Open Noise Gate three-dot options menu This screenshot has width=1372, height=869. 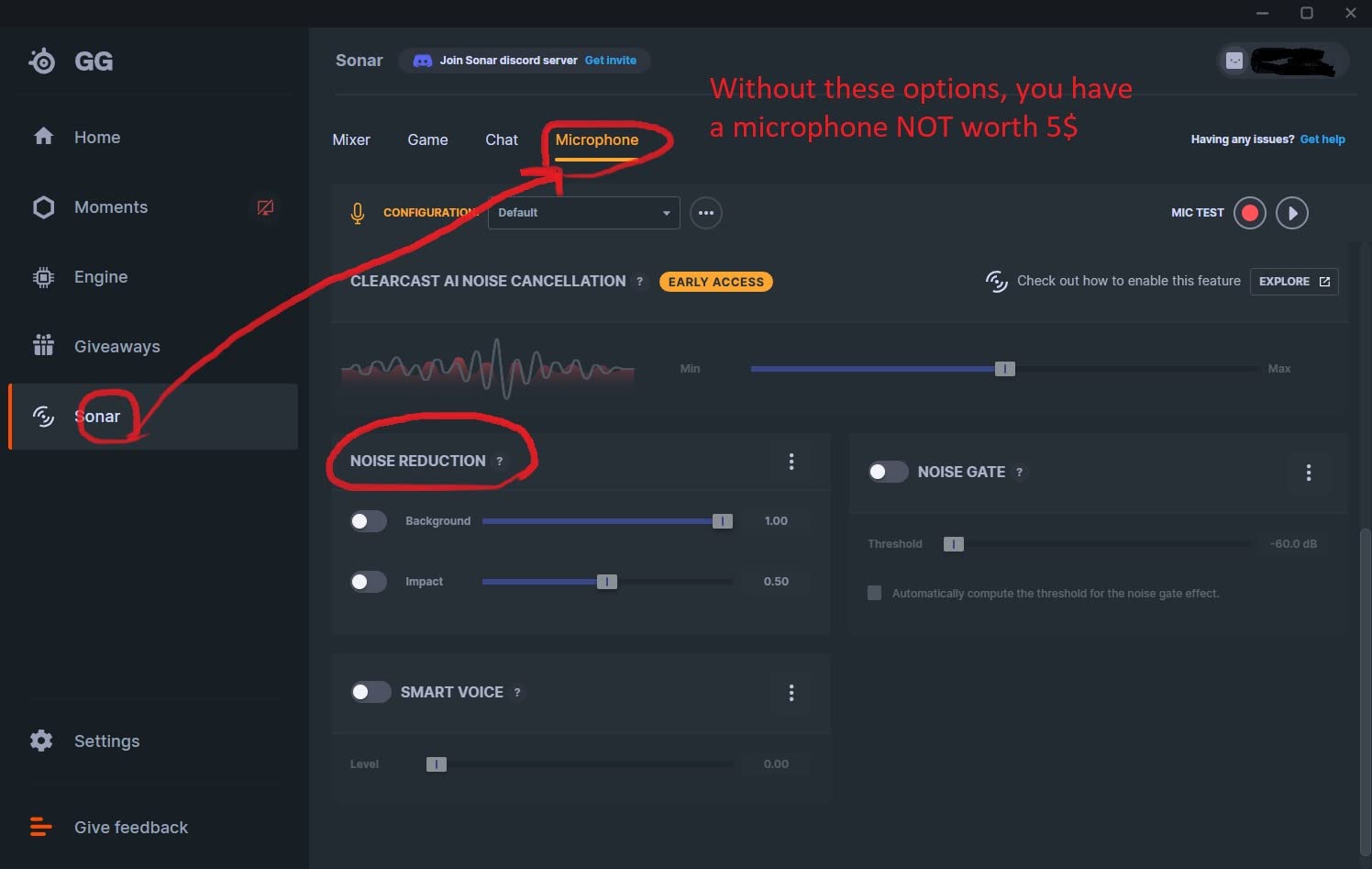tap(1309, 473)
